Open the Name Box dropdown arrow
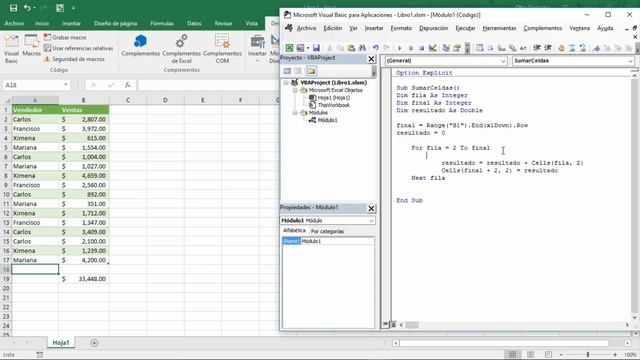 (x=66, y=85)
